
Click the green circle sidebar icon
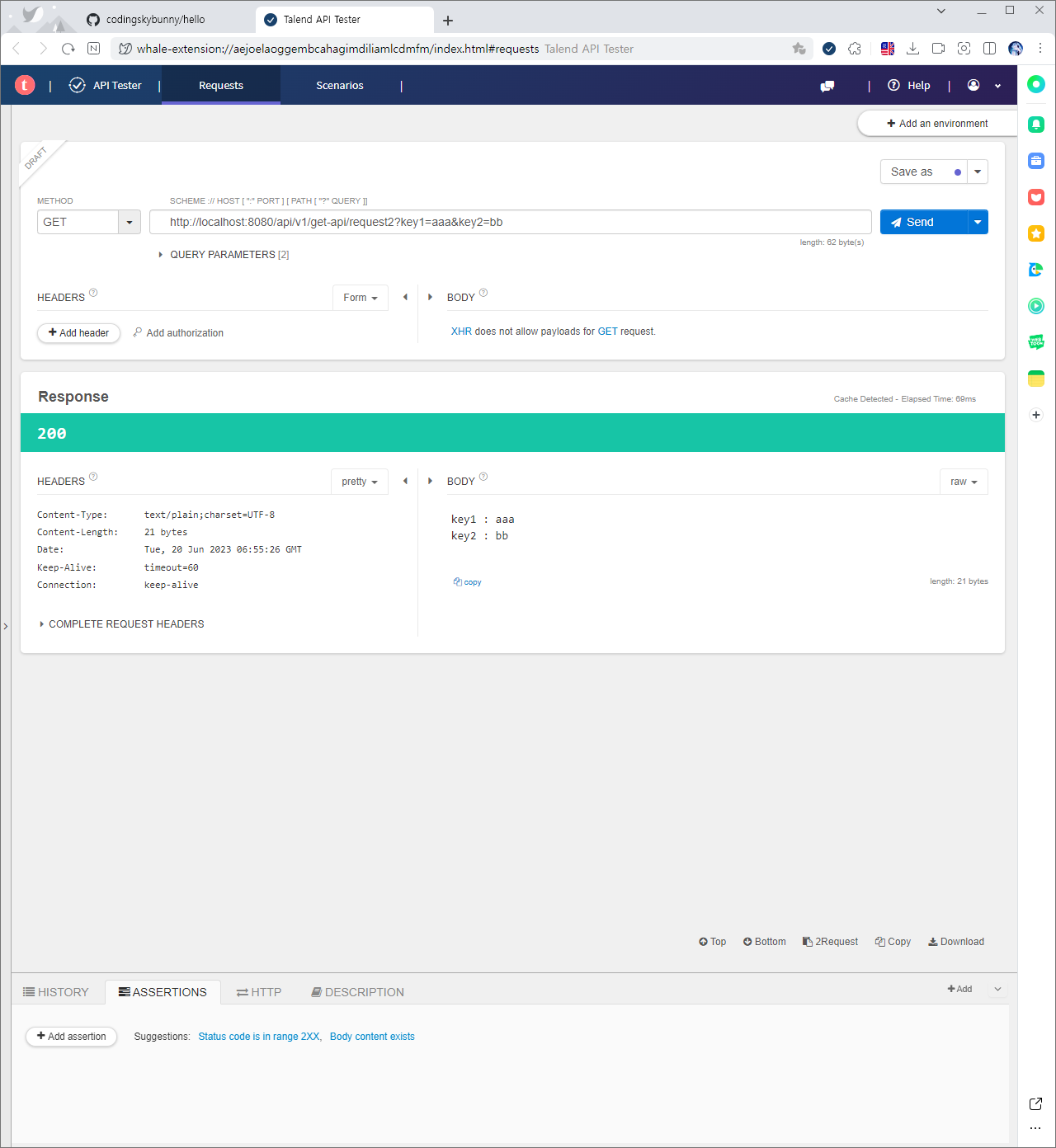click(x=1036, y=84)
